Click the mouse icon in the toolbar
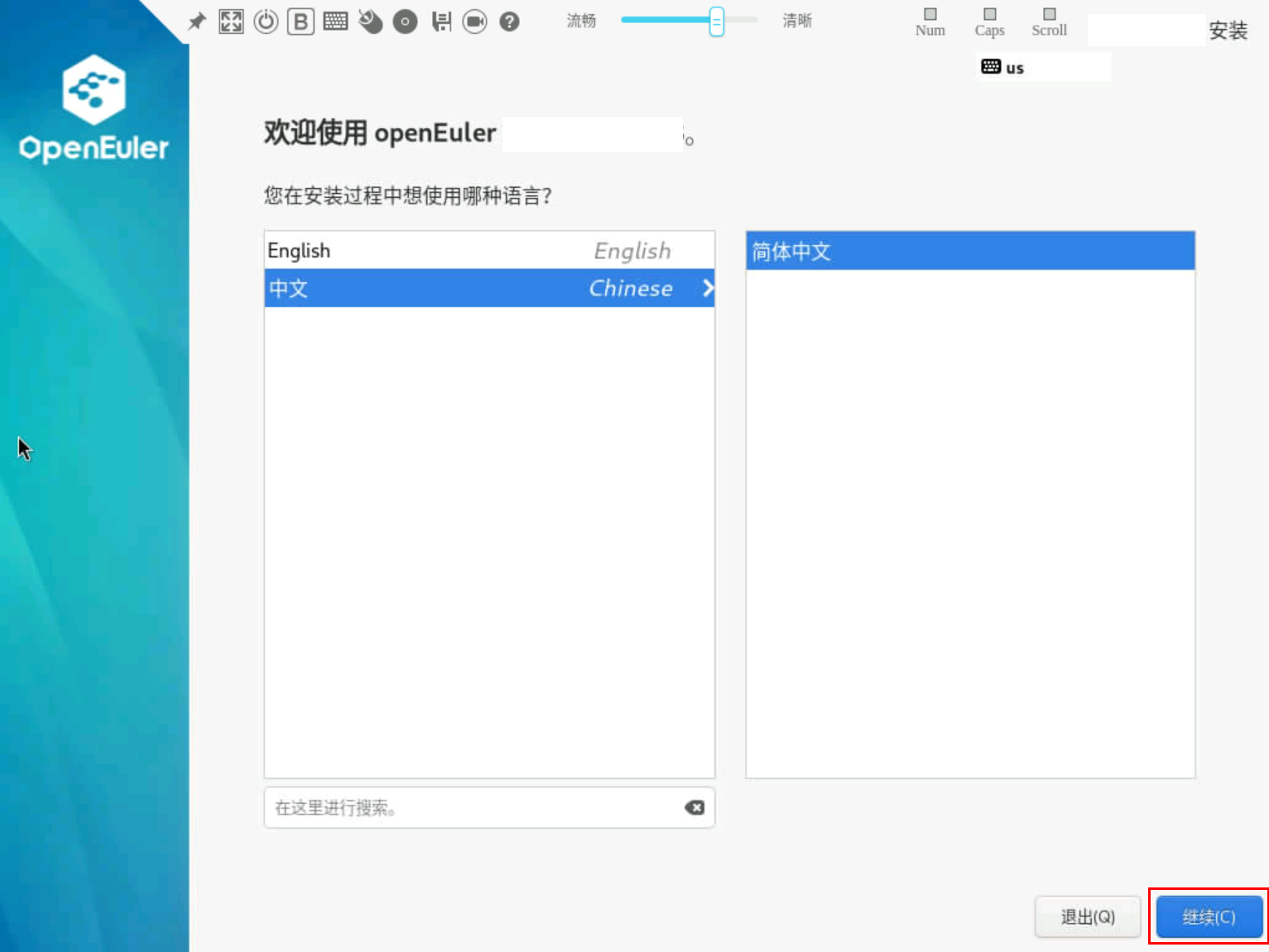 coord(370,22)
